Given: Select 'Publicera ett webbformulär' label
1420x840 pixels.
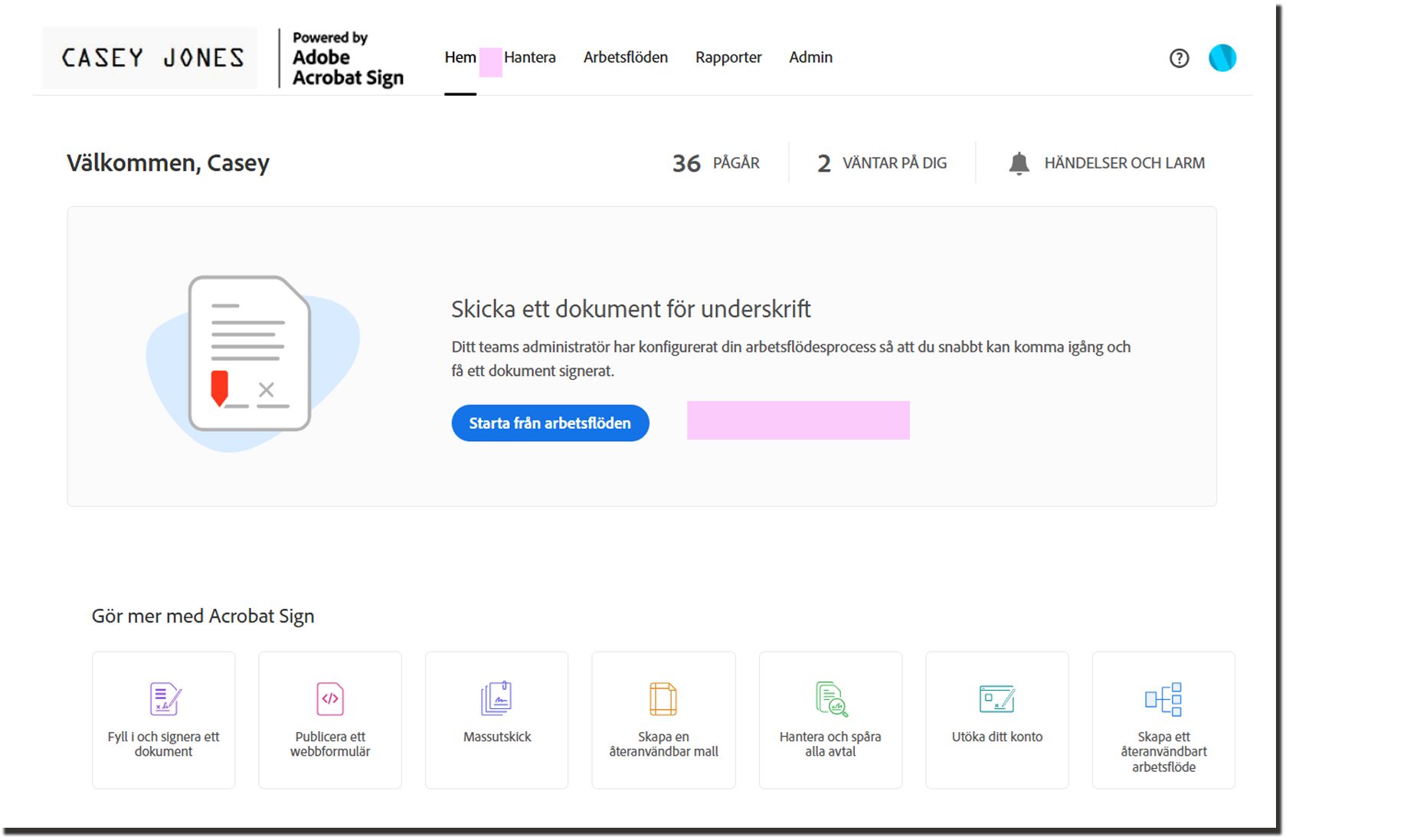Looking at the screenshot, I should [330, 744].
